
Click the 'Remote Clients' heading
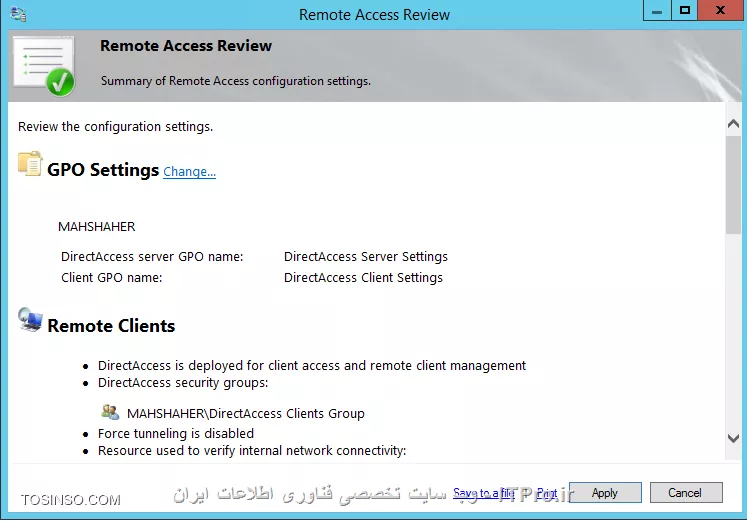click(x=111, y=326)
